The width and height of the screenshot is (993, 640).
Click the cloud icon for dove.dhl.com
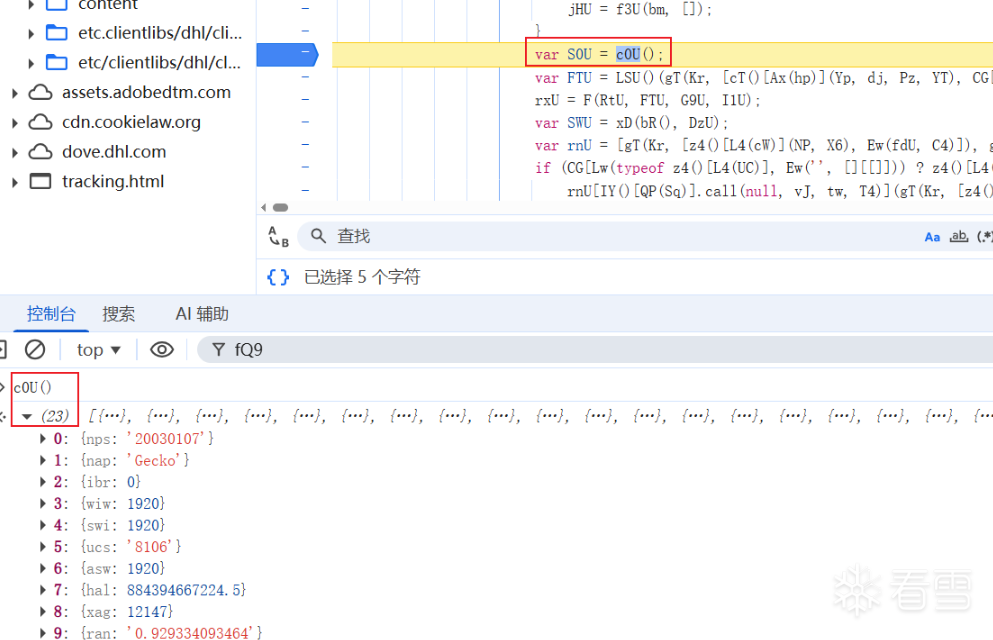pos(40,152)
